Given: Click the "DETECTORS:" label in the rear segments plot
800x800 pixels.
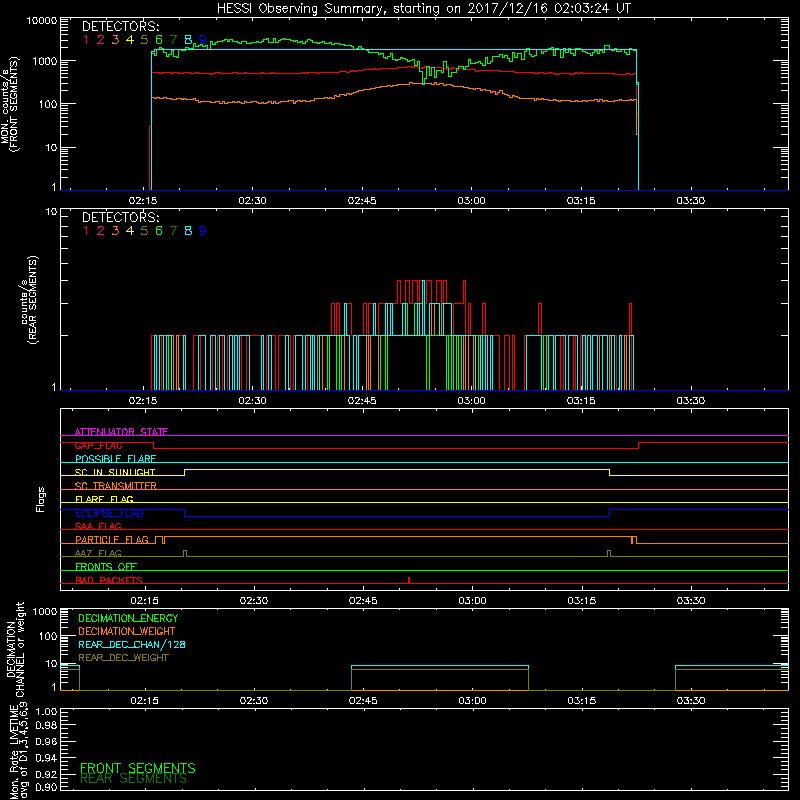Looking at the screenshot, I should tap(120, 217).
